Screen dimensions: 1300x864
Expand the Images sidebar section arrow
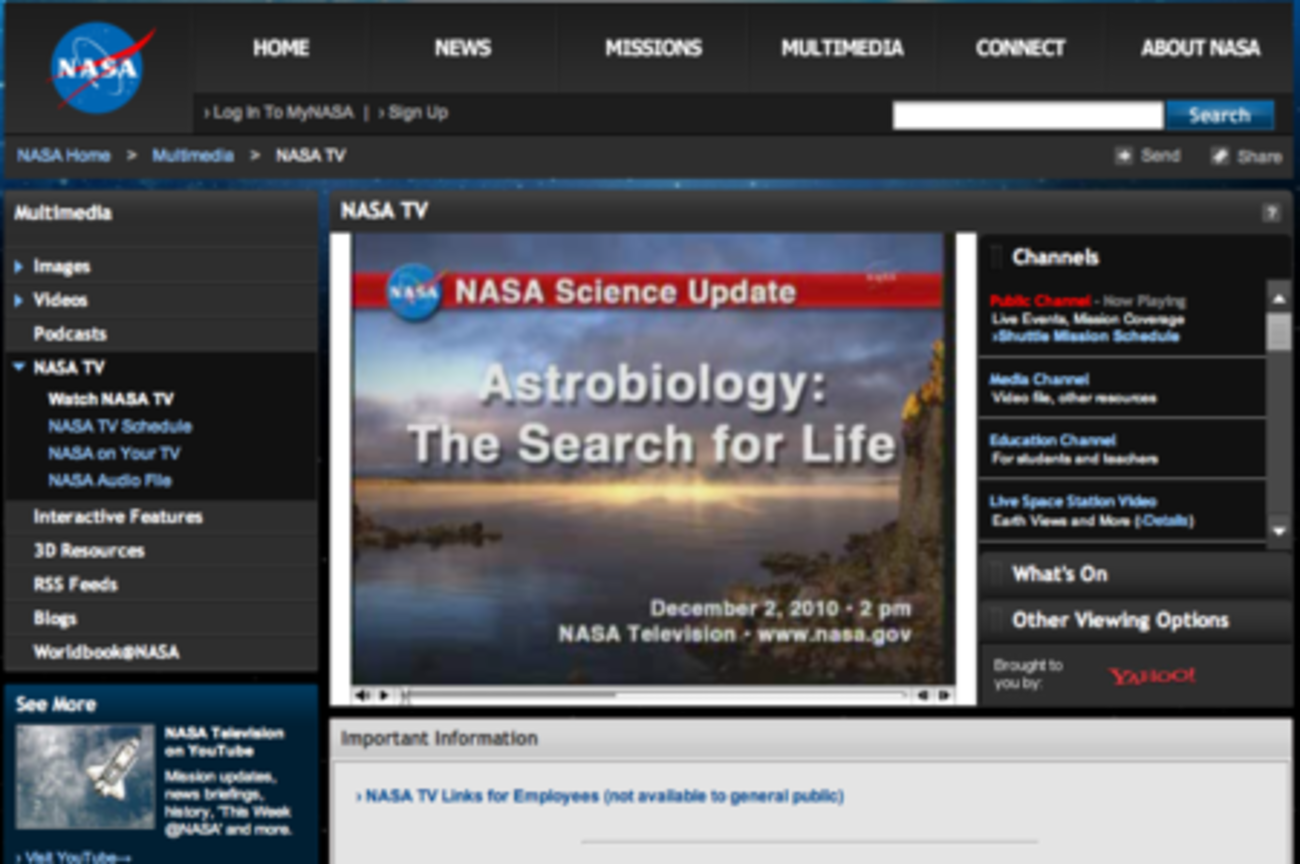(x=19, y=267)
